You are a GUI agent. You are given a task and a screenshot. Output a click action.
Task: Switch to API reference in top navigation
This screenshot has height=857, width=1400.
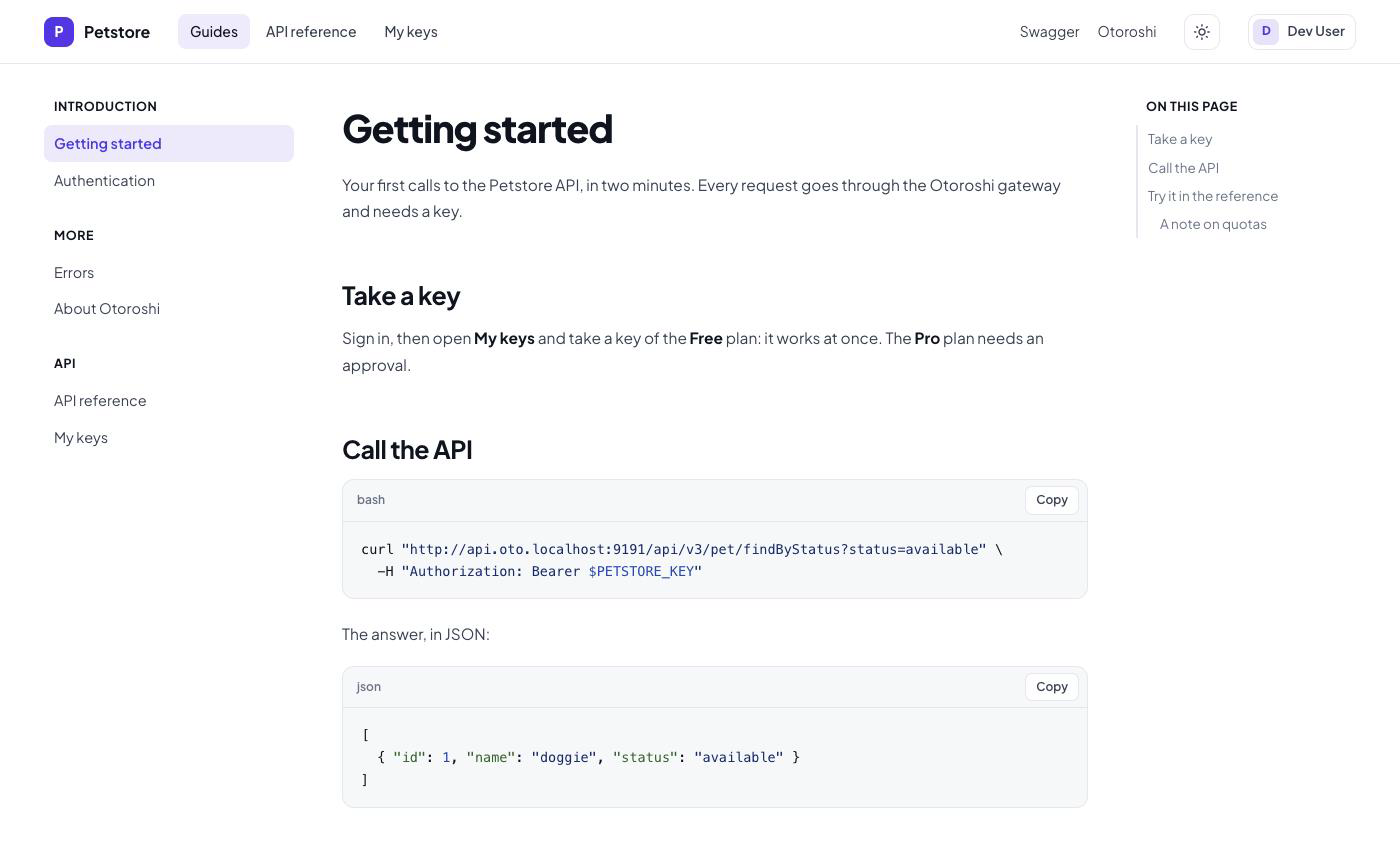click(x=311, y=32)
